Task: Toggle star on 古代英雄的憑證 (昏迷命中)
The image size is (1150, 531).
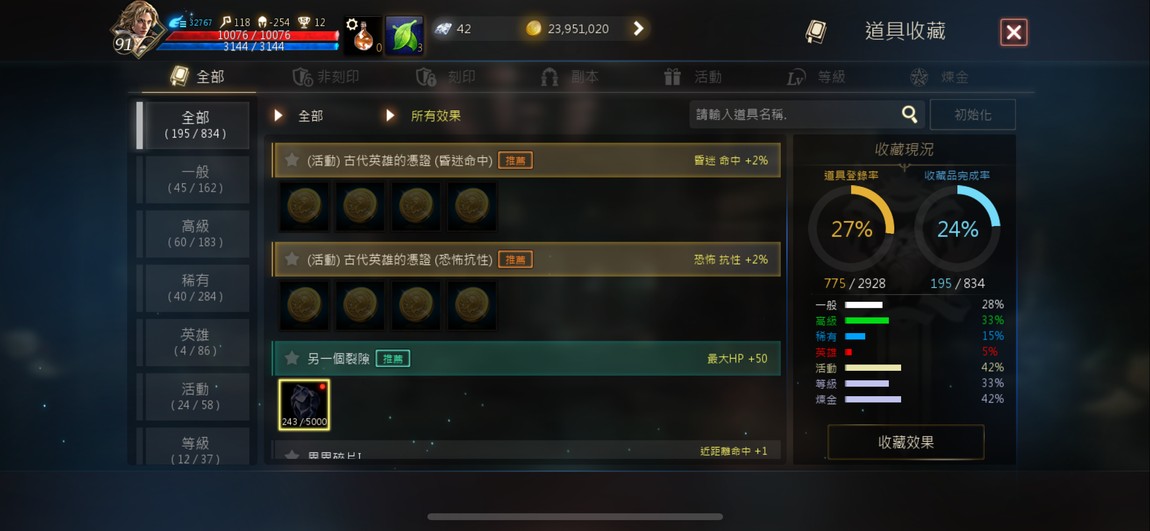Action: pyautogui.click(x=292, y=160)
